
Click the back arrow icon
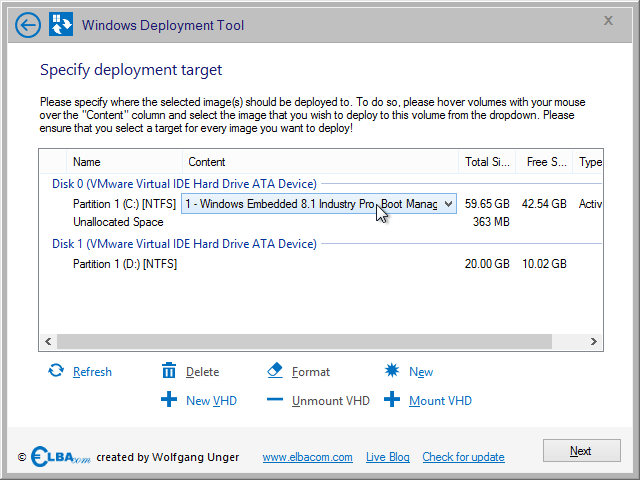[x=28, y=25]
